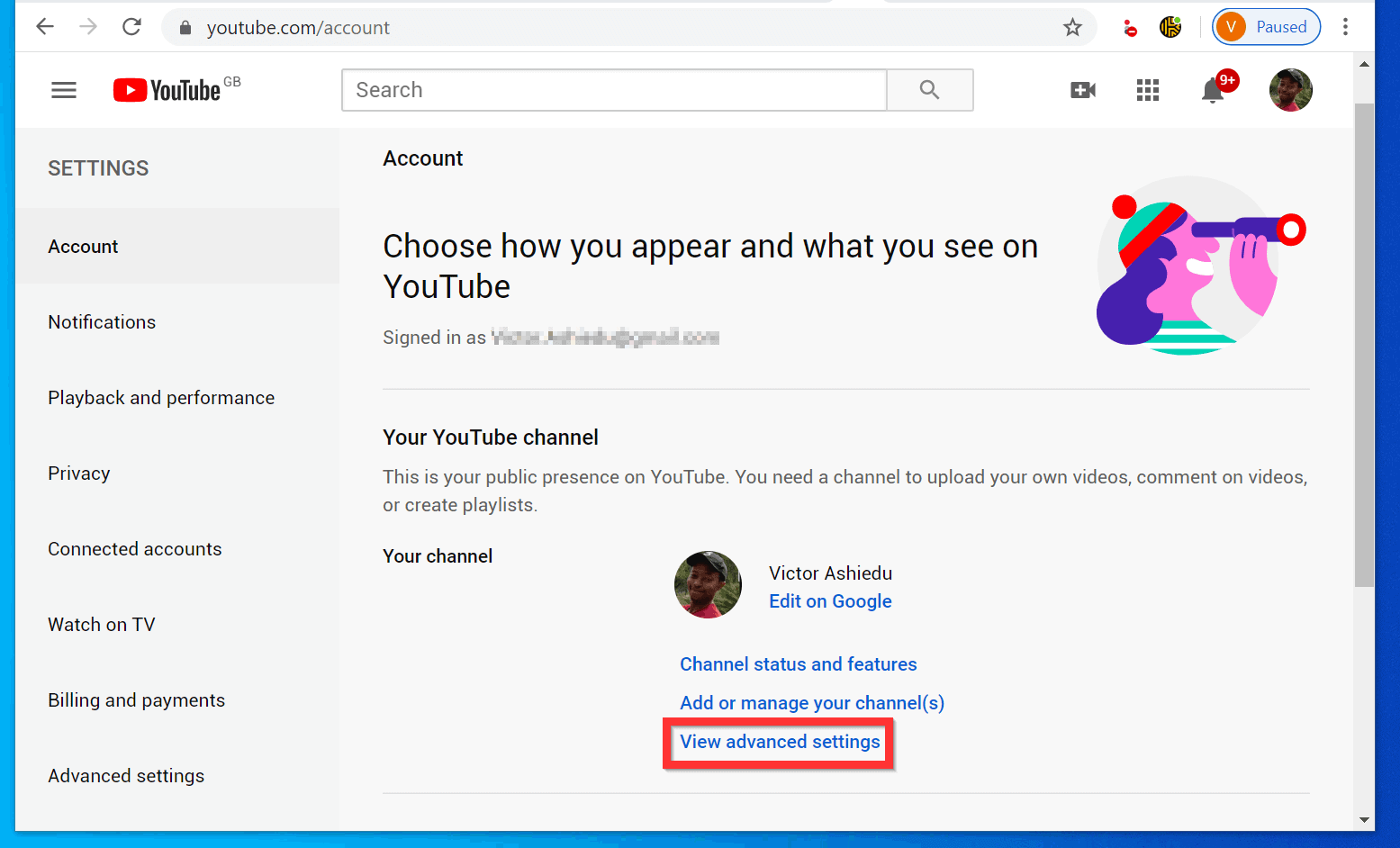
Task: Click the profile avatar in top bar
Action: click(x=1290, y=90)
